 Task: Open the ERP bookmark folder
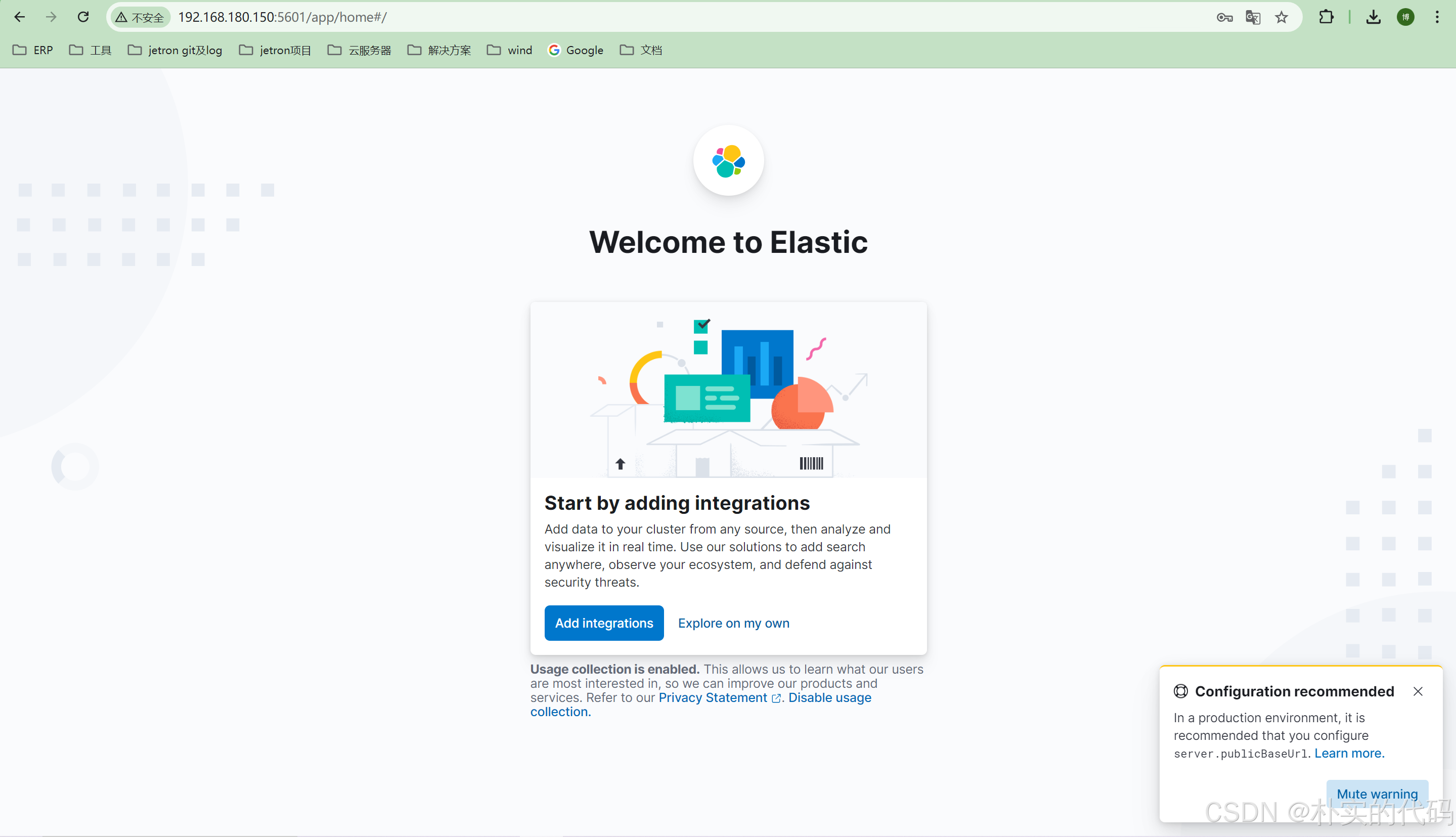click(33, 50)
